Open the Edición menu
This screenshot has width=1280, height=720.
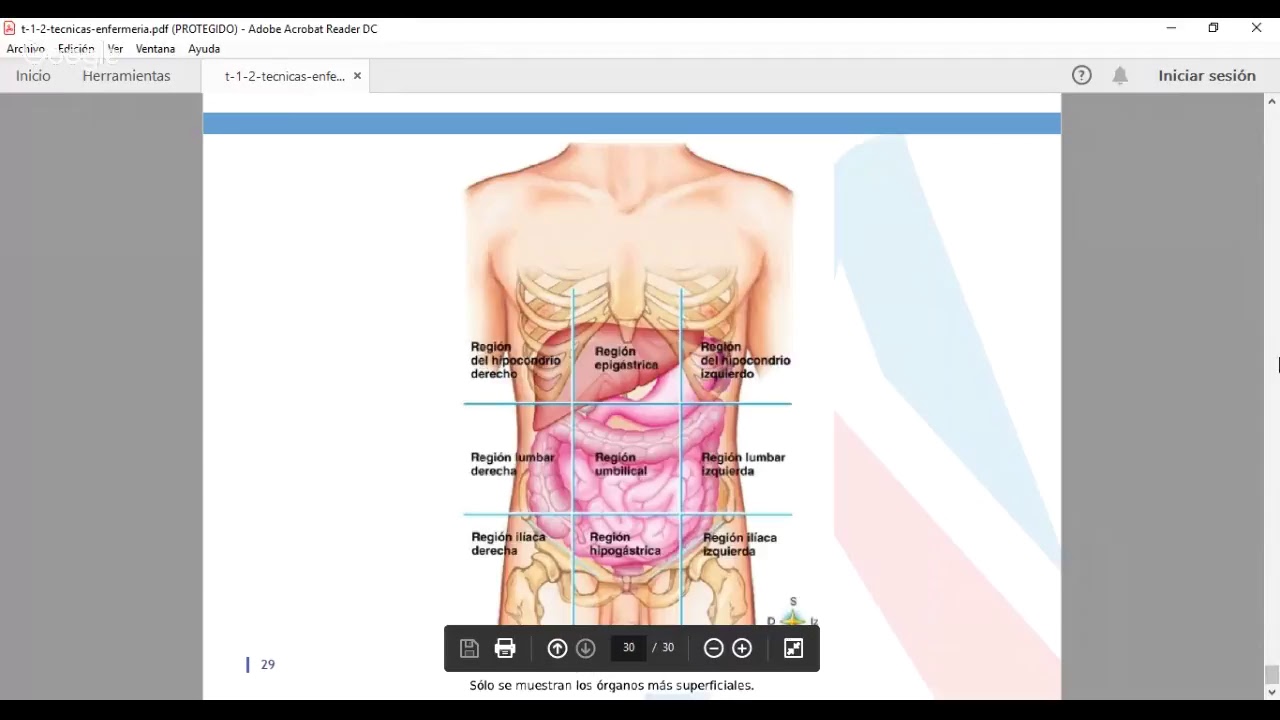tap(76, 48)
